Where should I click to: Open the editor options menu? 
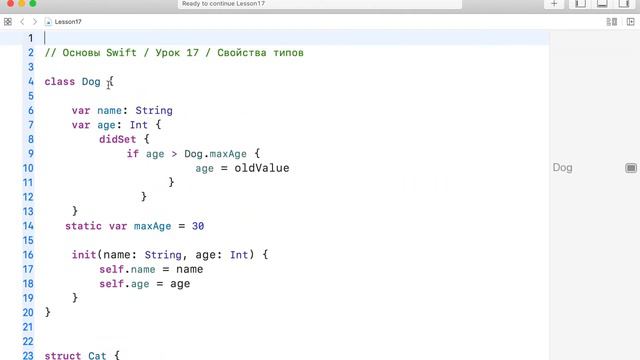[611, 22]
